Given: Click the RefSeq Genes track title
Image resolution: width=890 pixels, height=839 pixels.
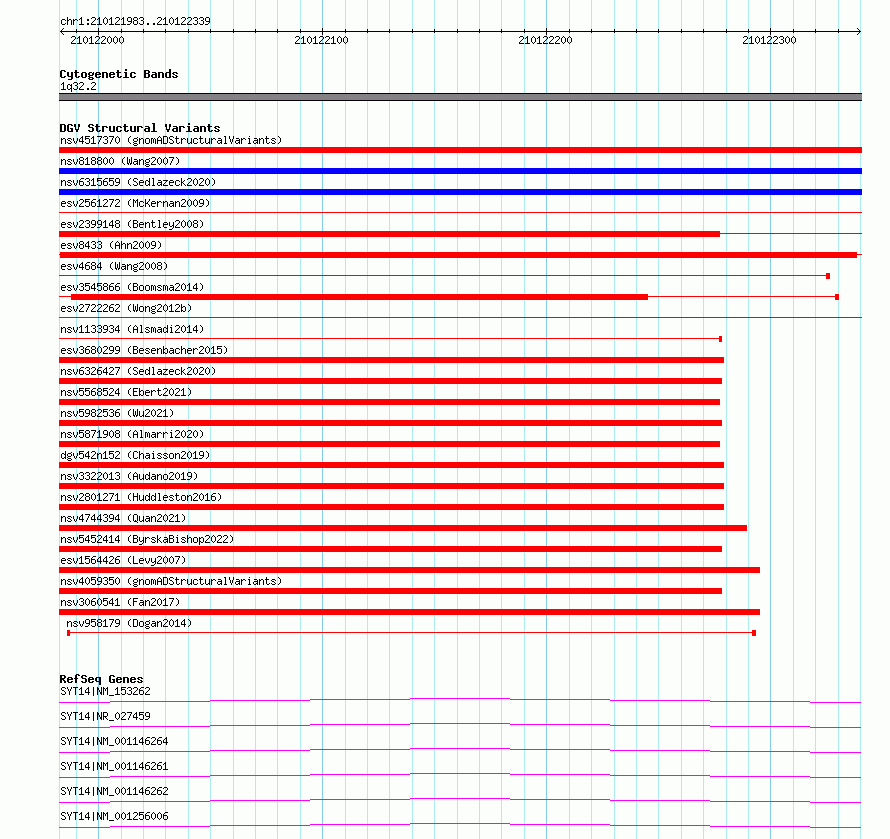Looking at the screenshot, I should tap(101, 679).
